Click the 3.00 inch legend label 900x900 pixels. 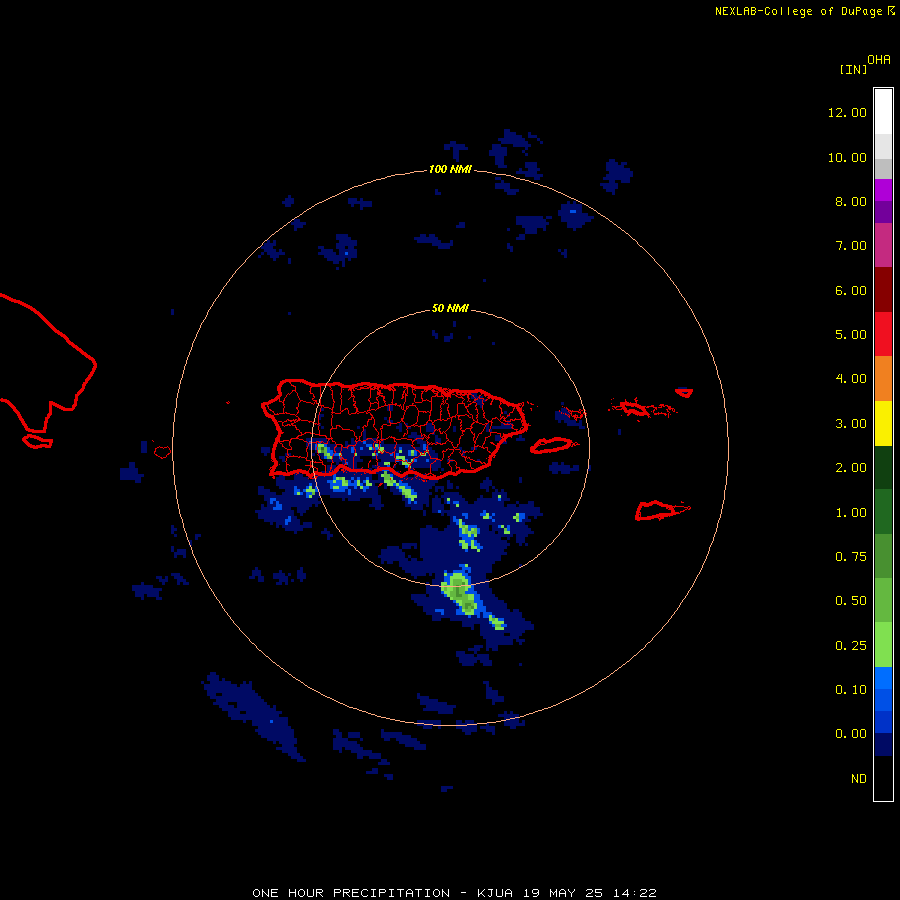[851, 424]
